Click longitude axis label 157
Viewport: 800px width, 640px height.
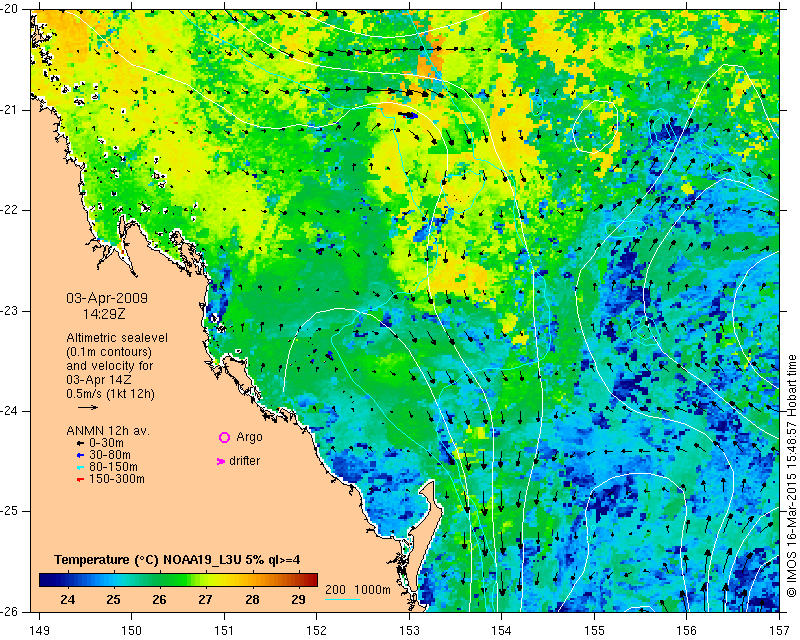click(x=780, y=631)
